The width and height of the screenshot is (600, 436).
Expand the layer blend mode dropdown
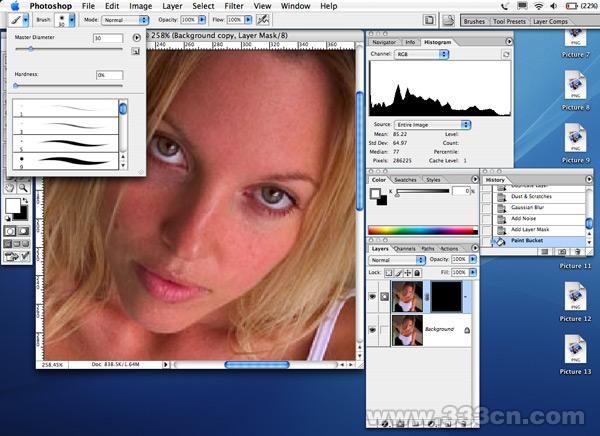pyautogui.click(x=395, y=259)
